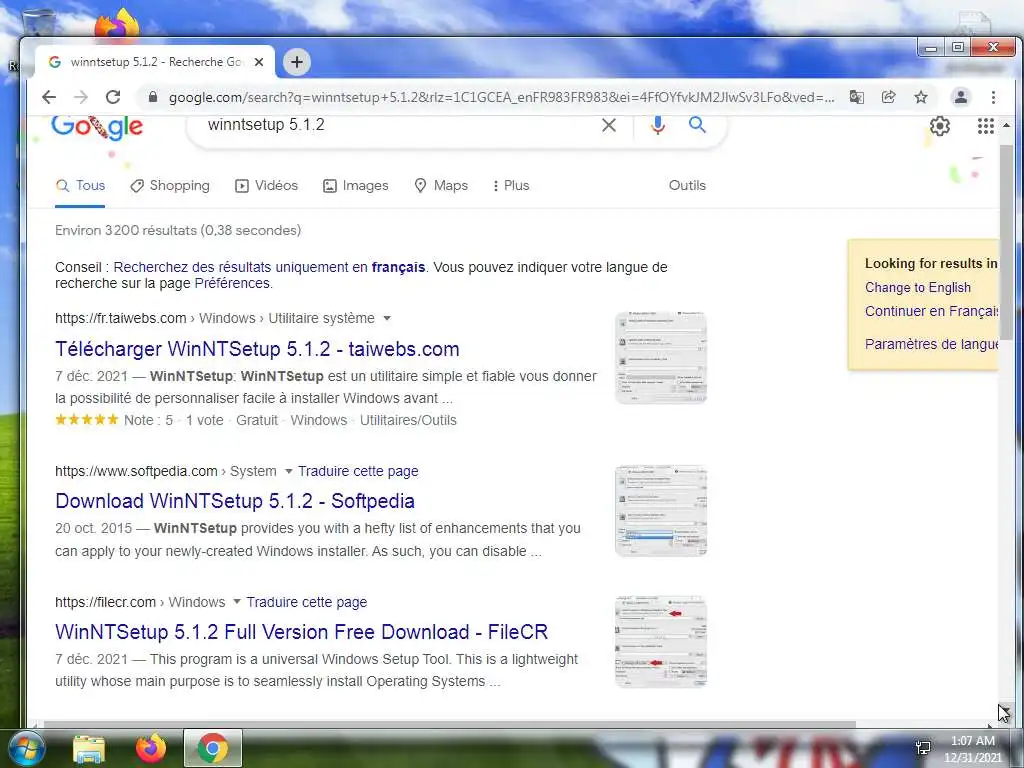This screenshot has width=1024, height=768.
Task: Expand the filecr.com result dropdown arrow
Action: click(x=236, y=601)
